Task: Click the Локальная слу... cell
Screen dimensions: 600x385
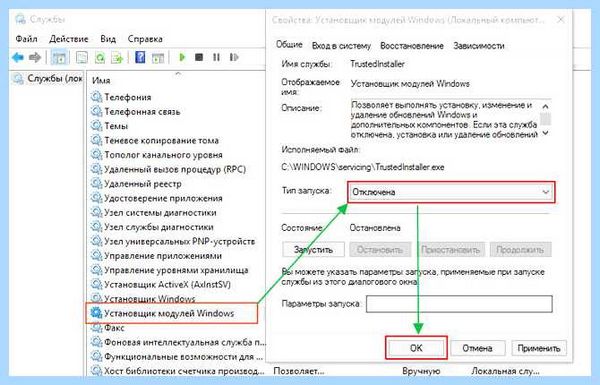Action: click(505, 371)
